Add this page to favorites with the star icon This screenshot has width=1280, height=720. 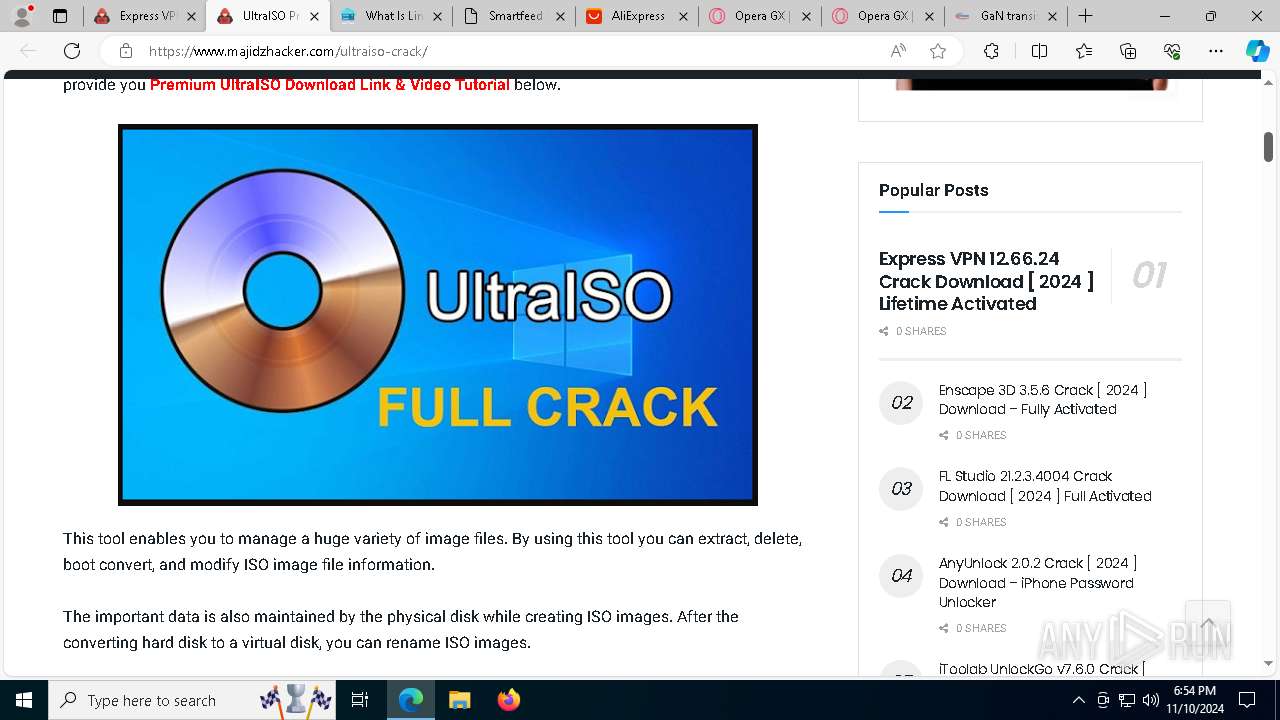point(938,51)
